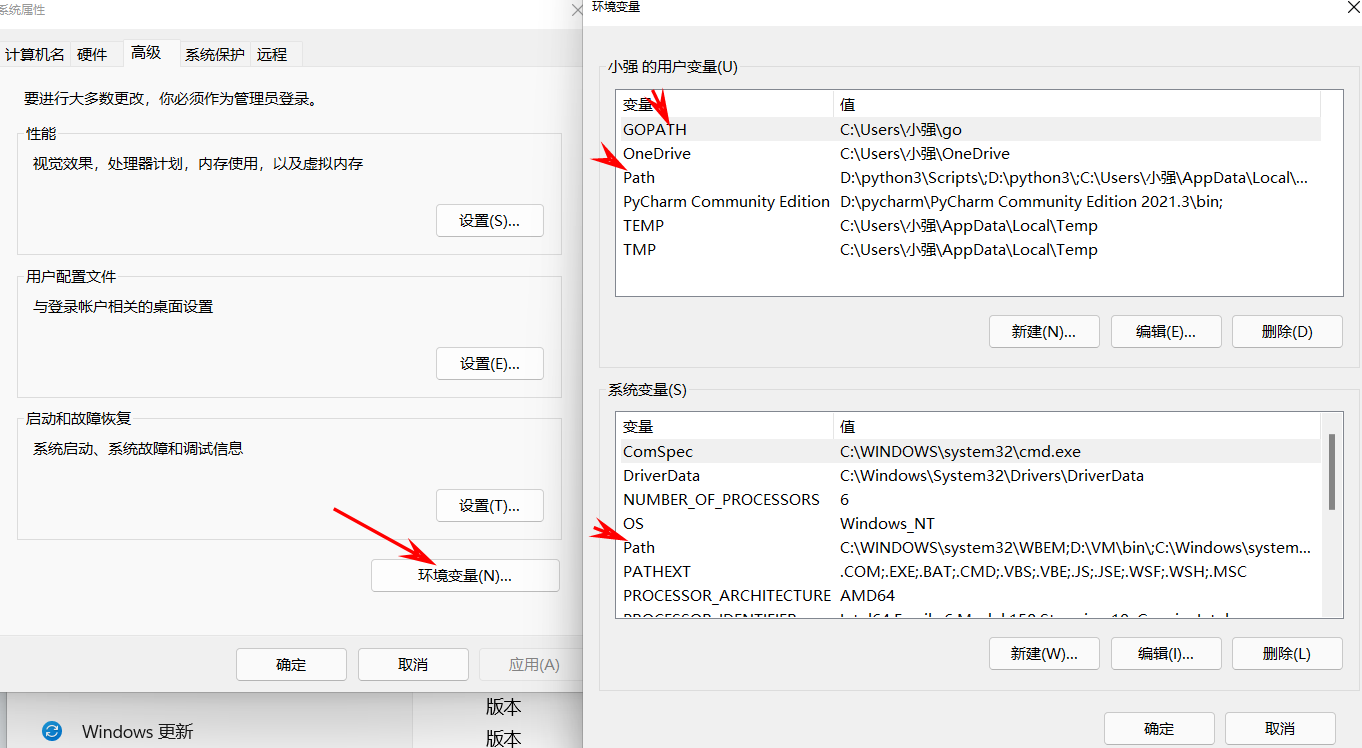The image size is (1362, 748).
Task: Confirm 系统属性 with 确定 button
Action: pos(291,665)
